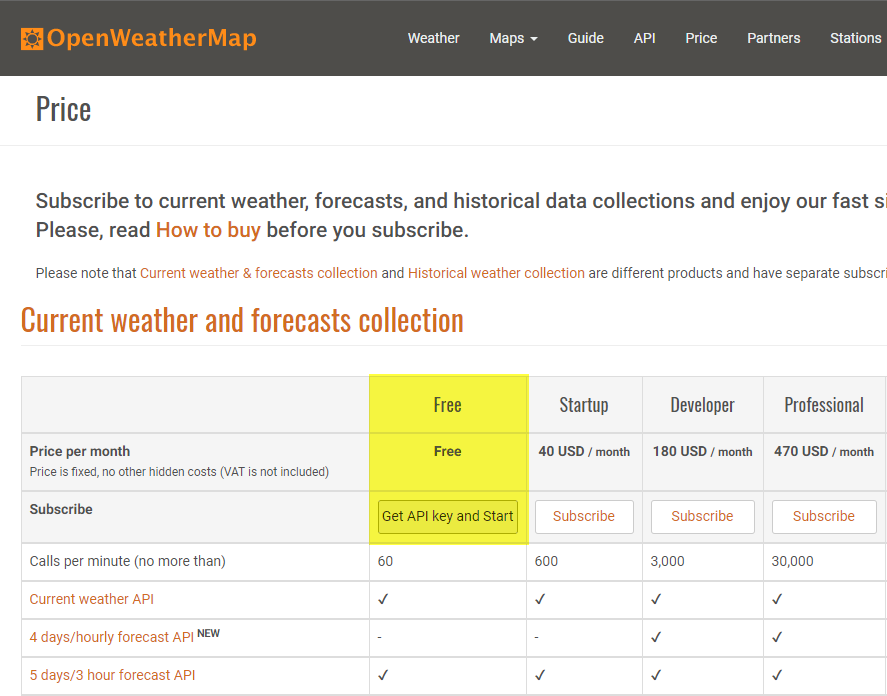Open Historical weather collection link

[x=496, y=273]
